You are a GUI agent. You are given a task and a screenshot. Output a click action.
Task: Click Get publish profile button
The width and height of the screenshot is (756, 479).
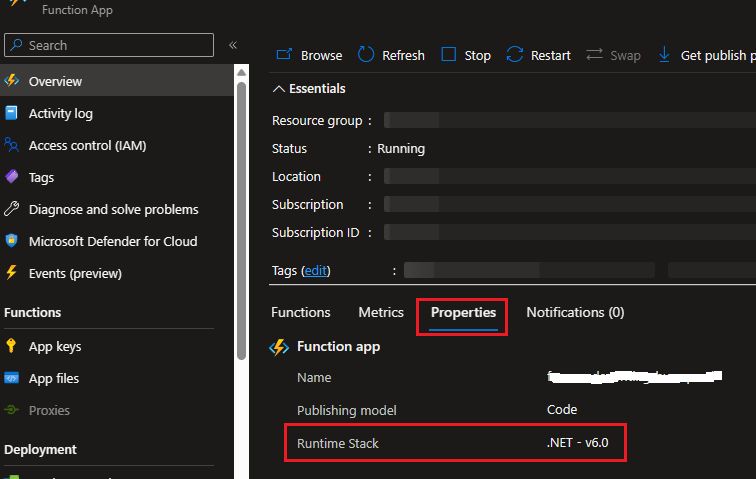(706, 55)
